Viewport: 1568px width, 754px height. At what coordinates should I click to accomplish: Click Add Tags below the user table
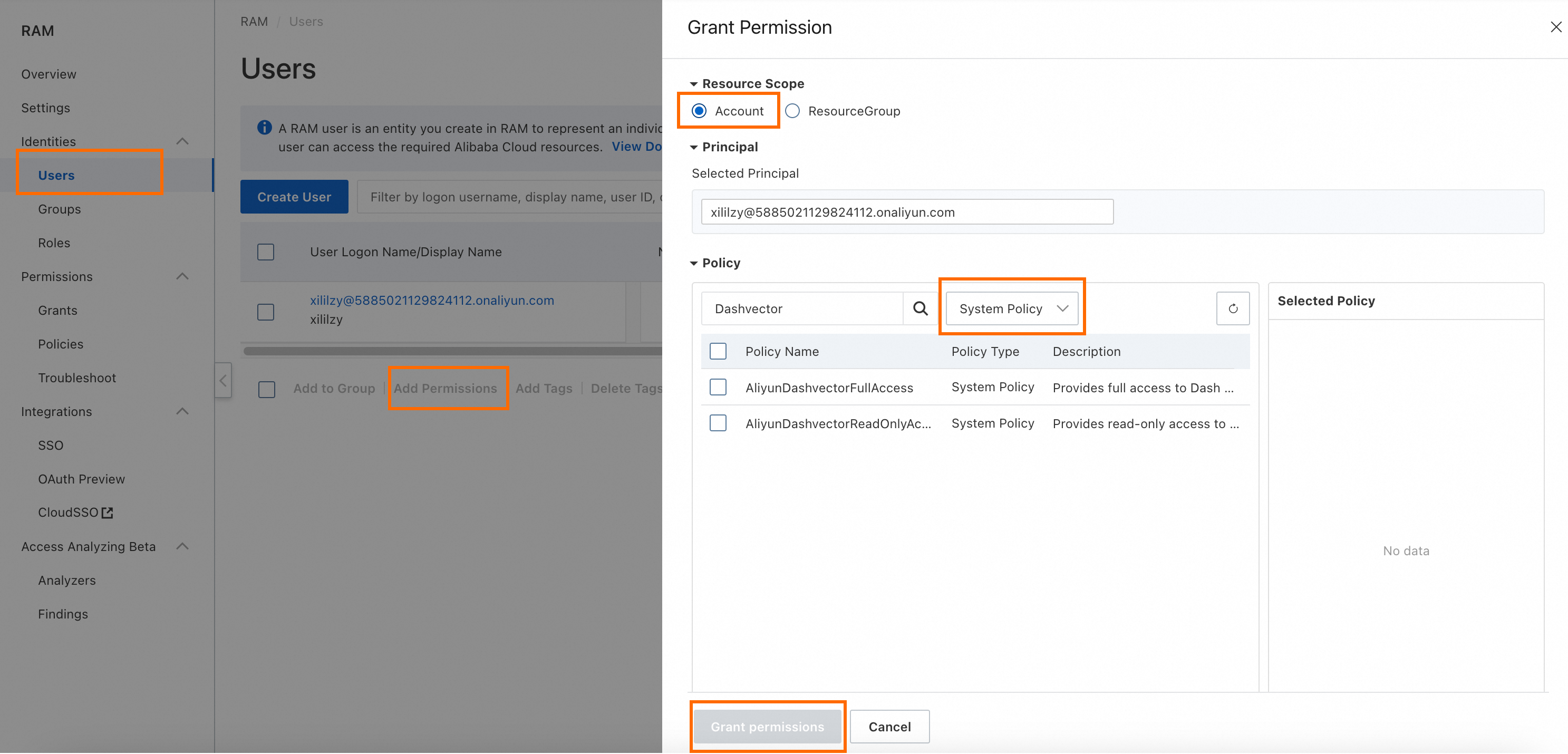[544, 388]
